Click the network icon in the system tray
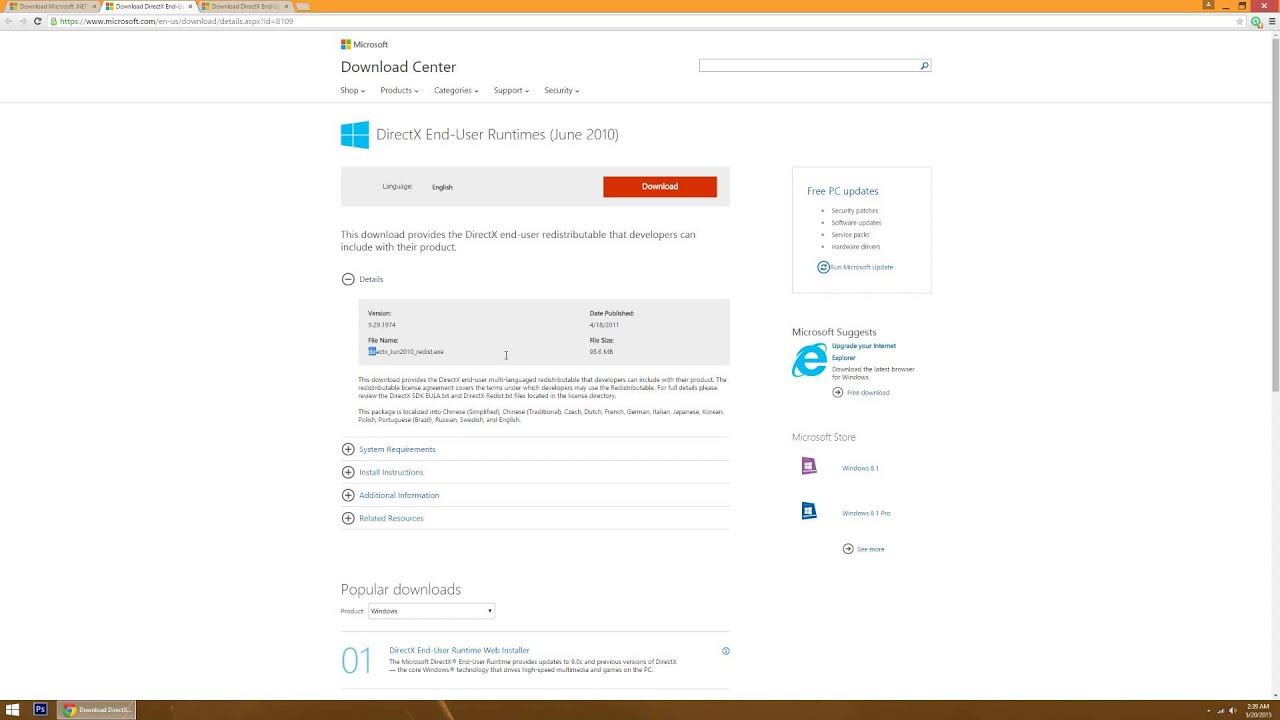 (1220, 711)
